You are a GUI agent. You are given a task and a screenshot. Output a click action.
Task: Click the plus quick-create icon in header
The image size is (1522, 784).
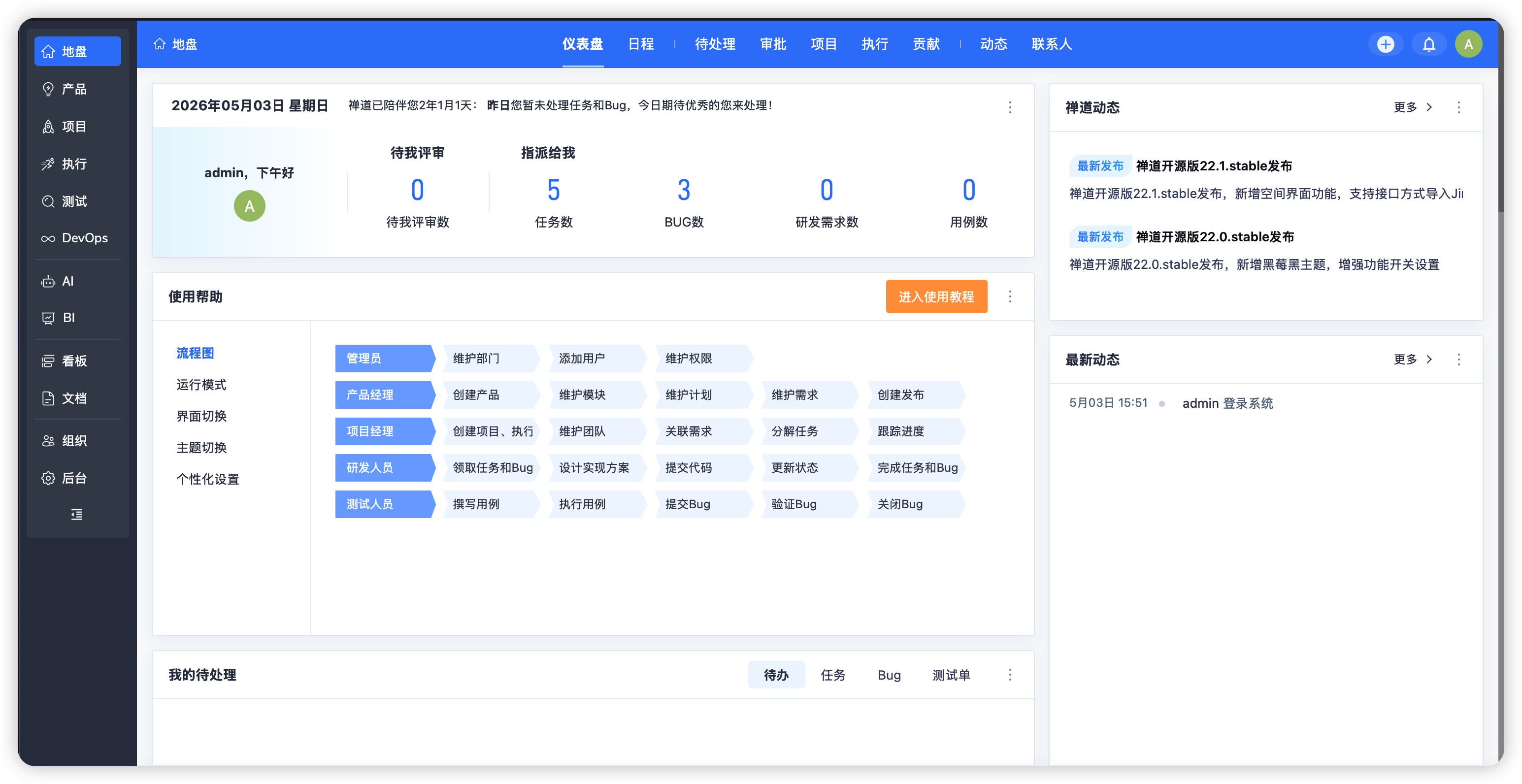[1386, 44]
